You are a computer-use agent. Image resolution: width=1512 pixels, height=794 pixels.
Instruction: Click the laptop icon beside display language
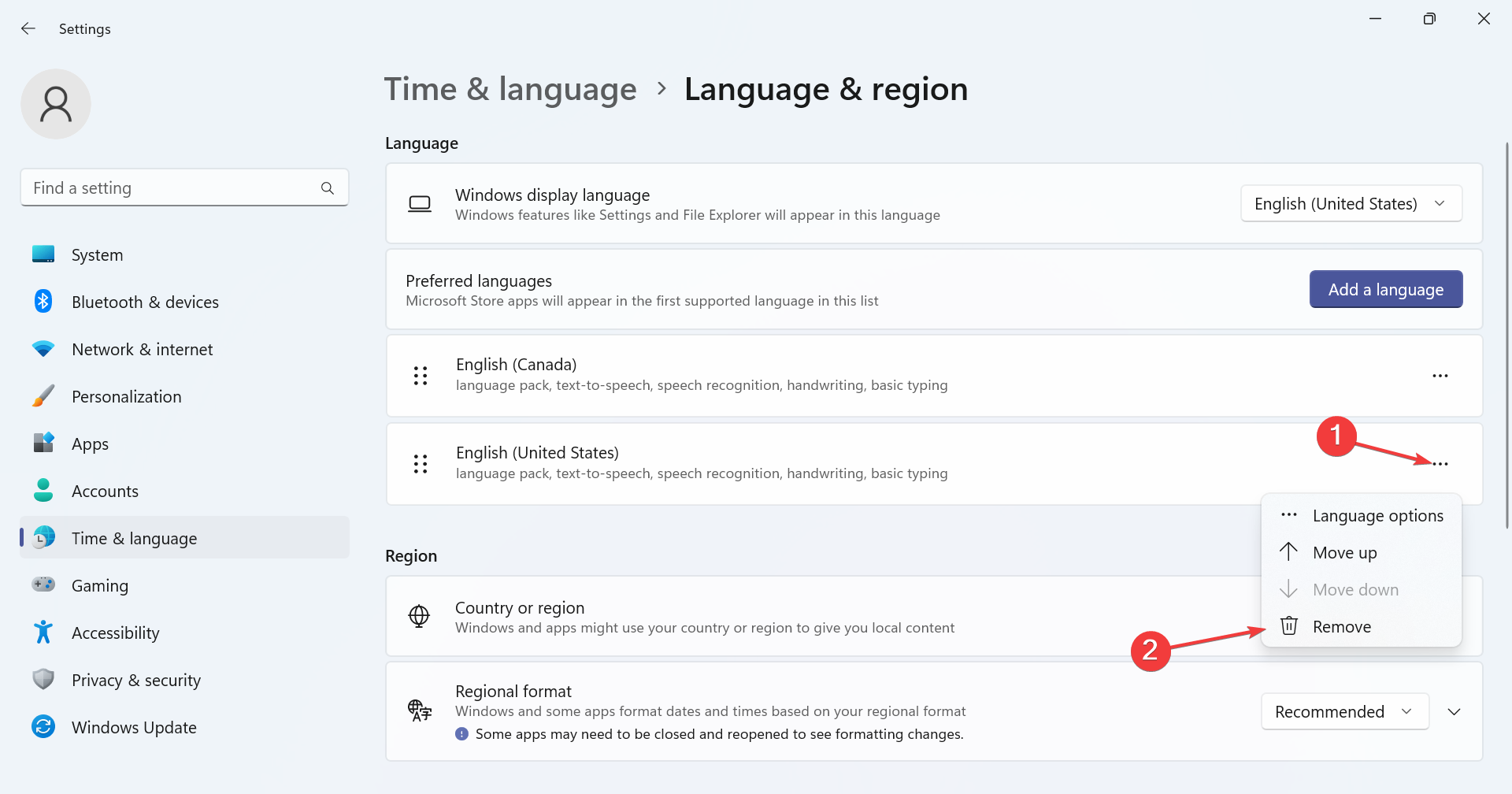pyautogui.click(x=420, y=204)
